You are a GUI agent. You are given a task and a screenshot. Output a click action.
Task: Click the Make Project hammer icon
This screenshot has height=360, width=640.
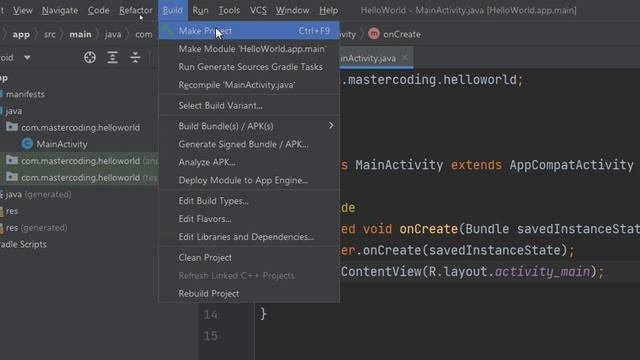pos(167,30)
